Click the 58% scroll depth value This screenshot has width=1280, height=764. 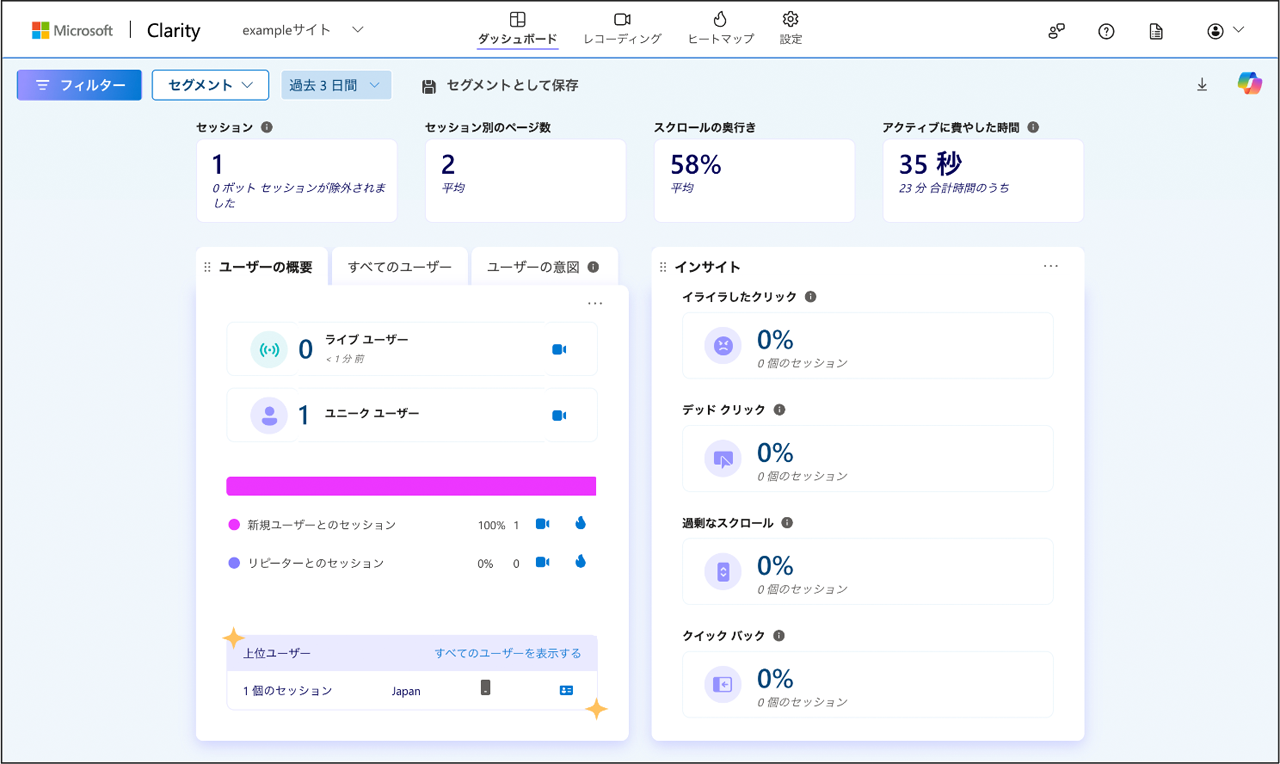(696, 165)
